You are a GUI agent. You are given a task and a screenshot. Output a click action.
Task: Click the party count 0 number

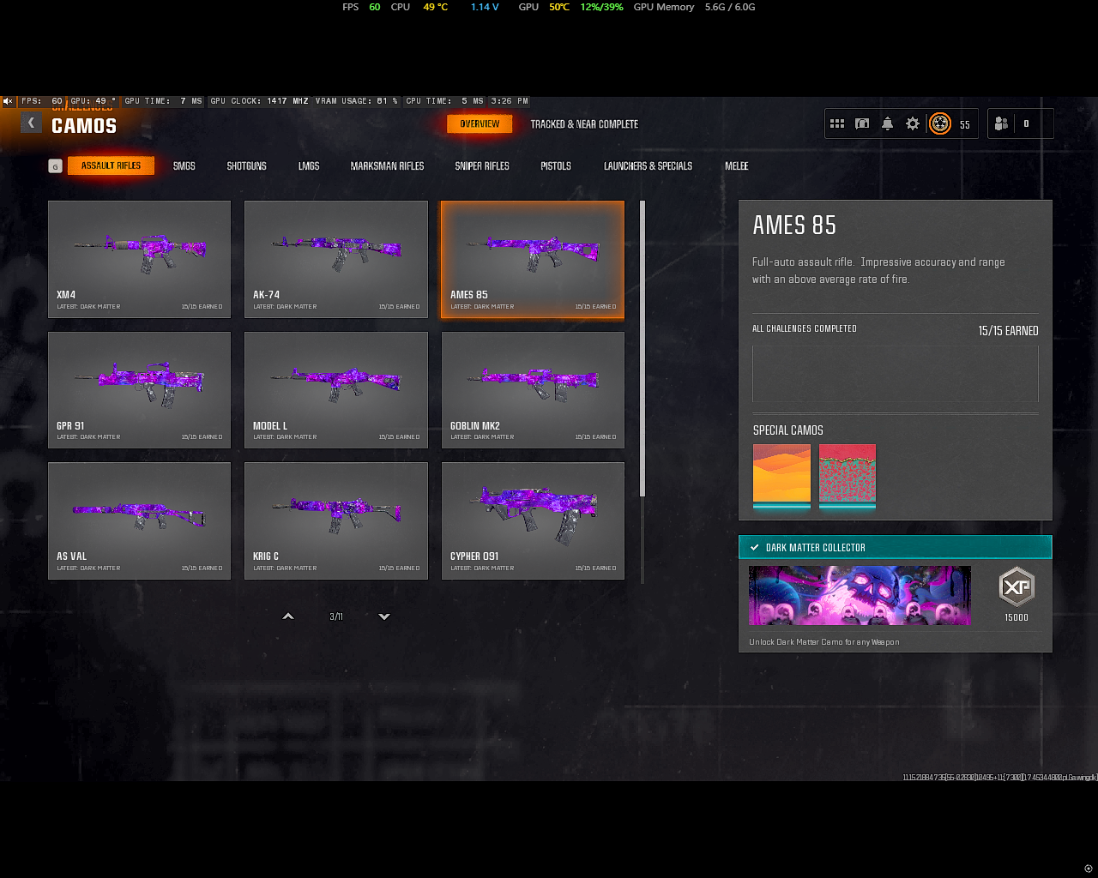coord(1027,124)
